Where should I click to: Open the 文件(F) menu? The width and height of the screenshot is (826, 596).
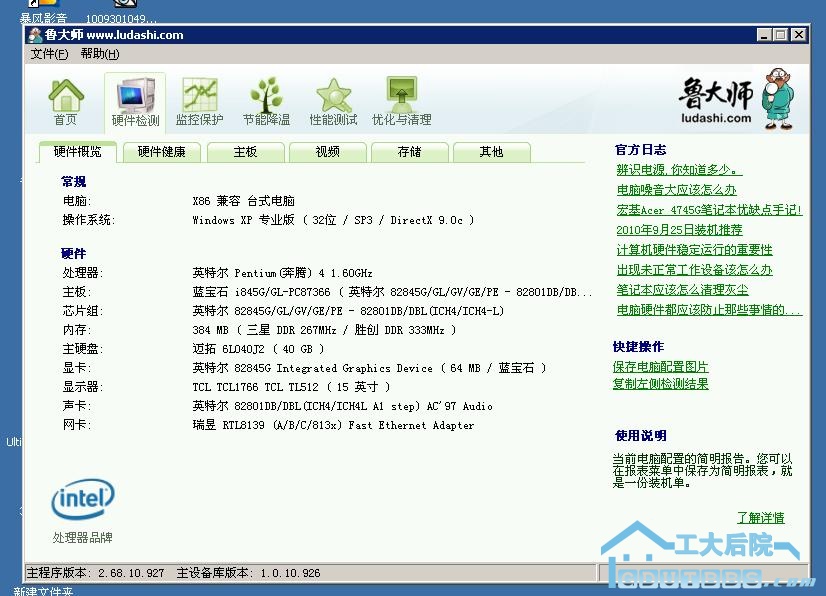(x=49, y=54)
